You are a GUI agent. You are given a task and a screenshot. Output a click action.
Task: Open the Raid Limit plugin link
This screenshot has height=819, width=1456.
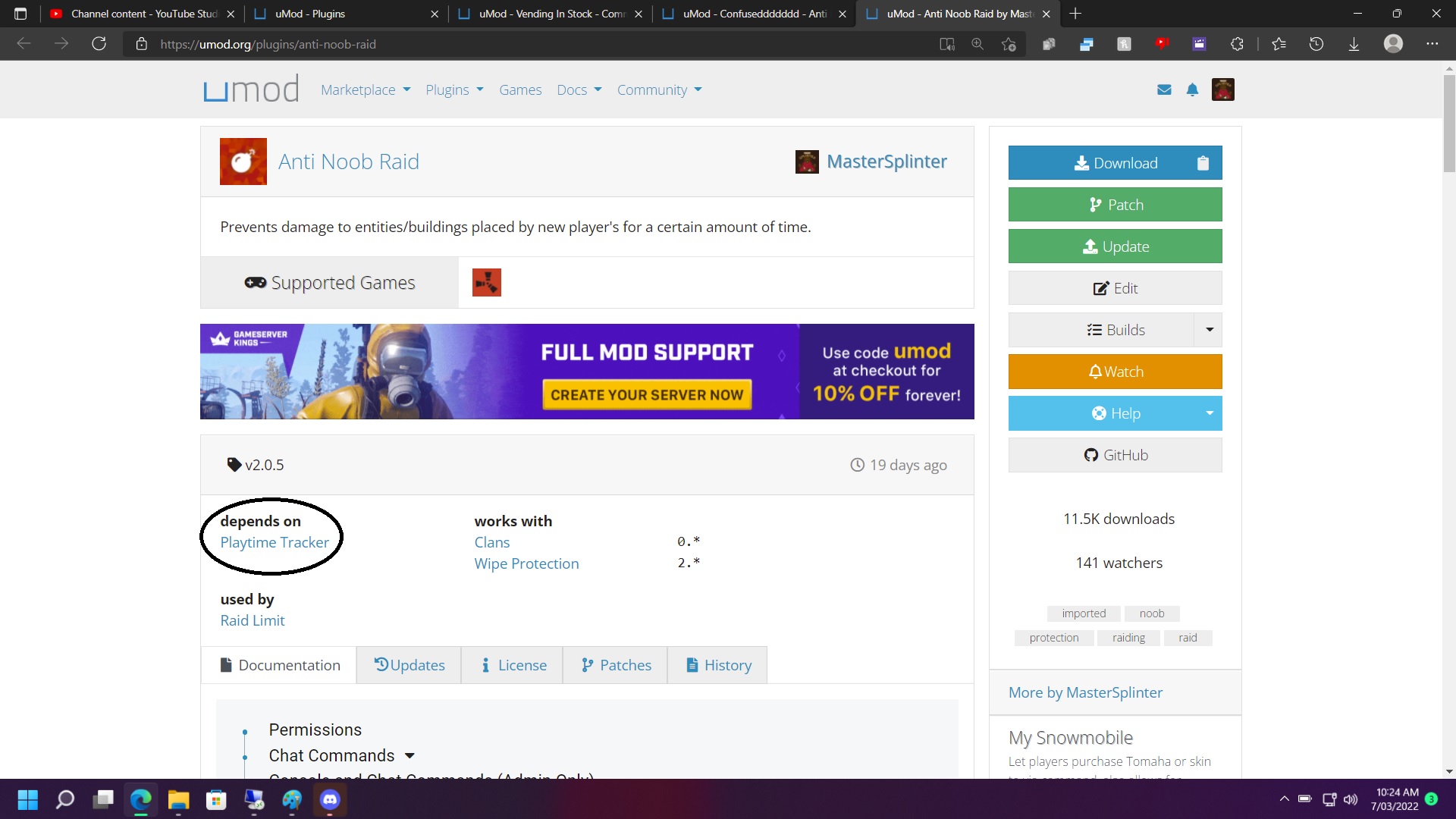[253, 620]
